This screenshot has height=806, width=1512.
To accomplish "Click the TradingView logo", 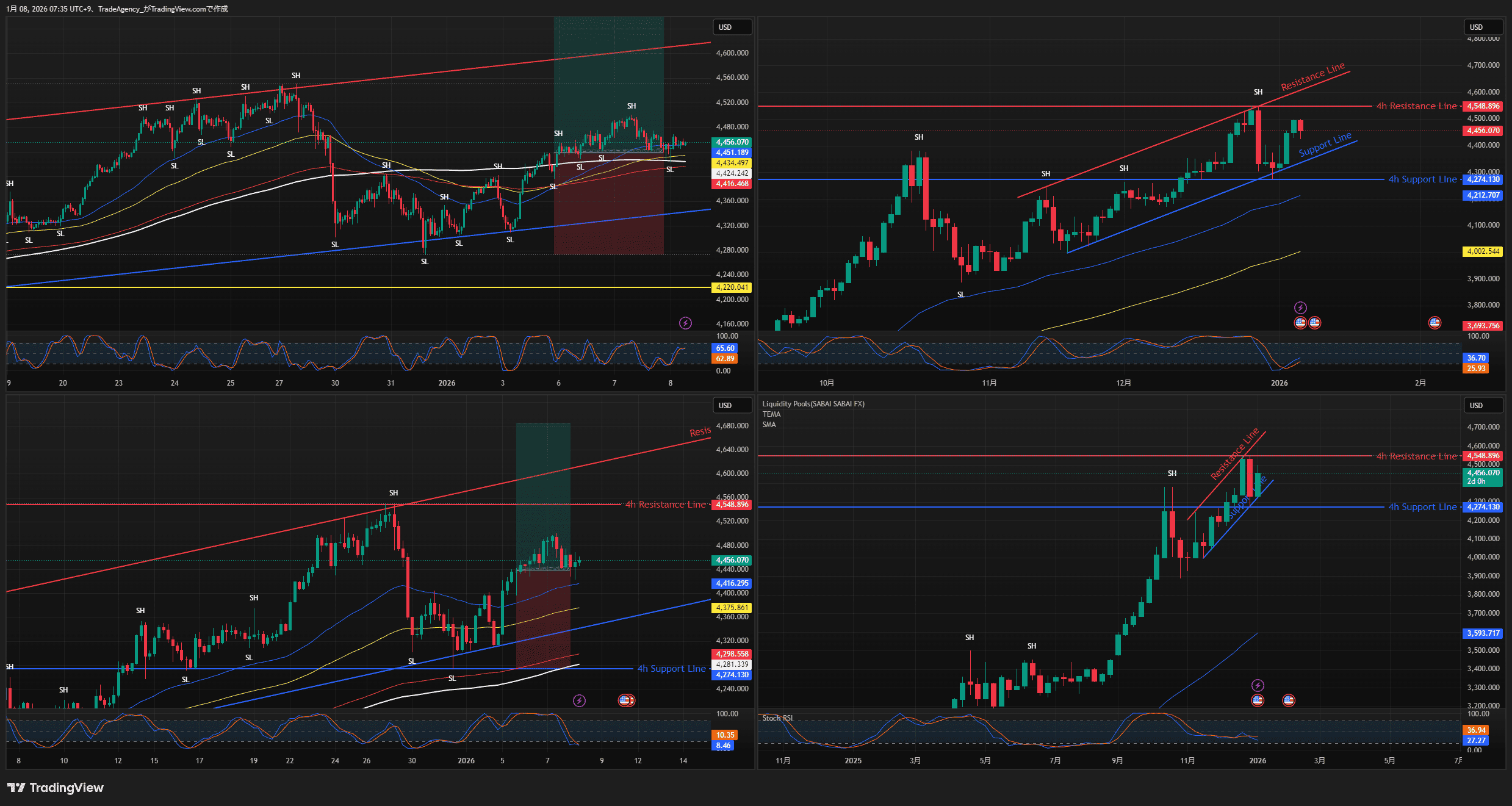I will tap(56, 788).
